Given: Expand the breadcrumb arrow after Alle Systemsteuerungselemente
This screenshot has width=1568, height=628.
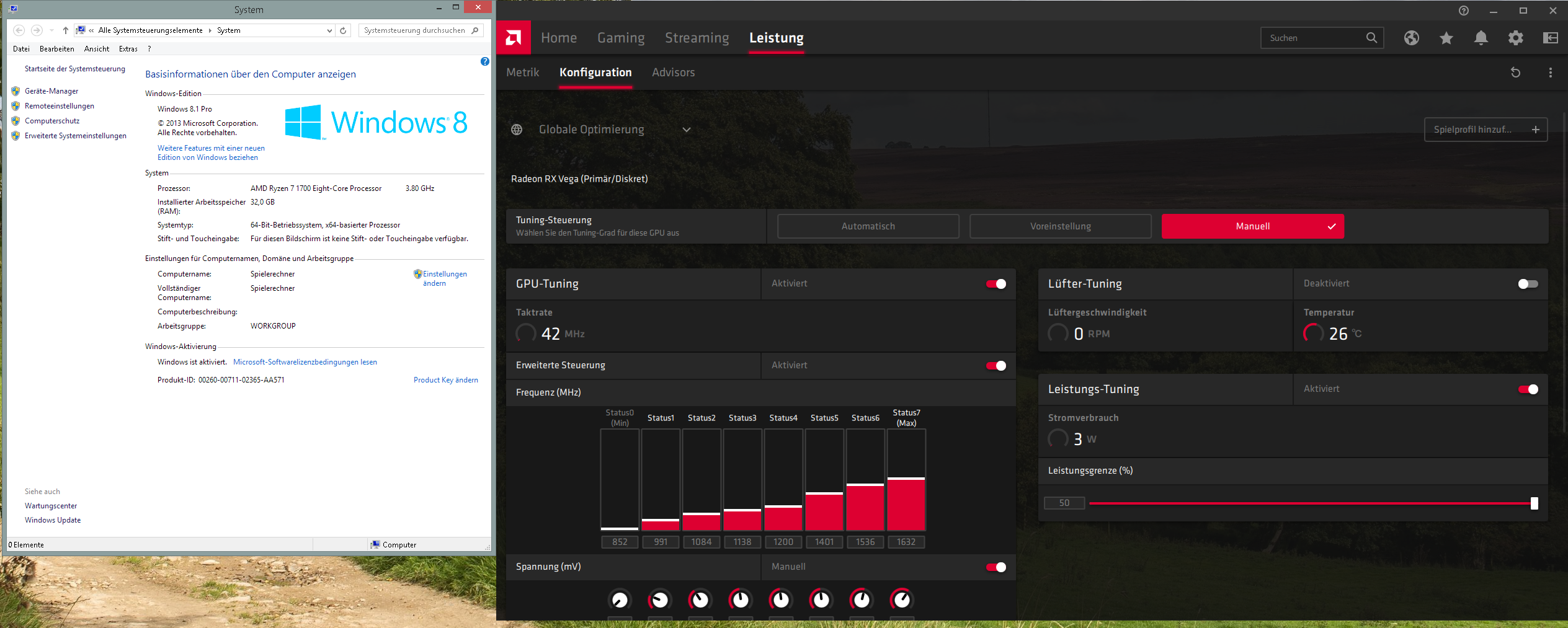Looking at the screenshot, I should [210, 30].
